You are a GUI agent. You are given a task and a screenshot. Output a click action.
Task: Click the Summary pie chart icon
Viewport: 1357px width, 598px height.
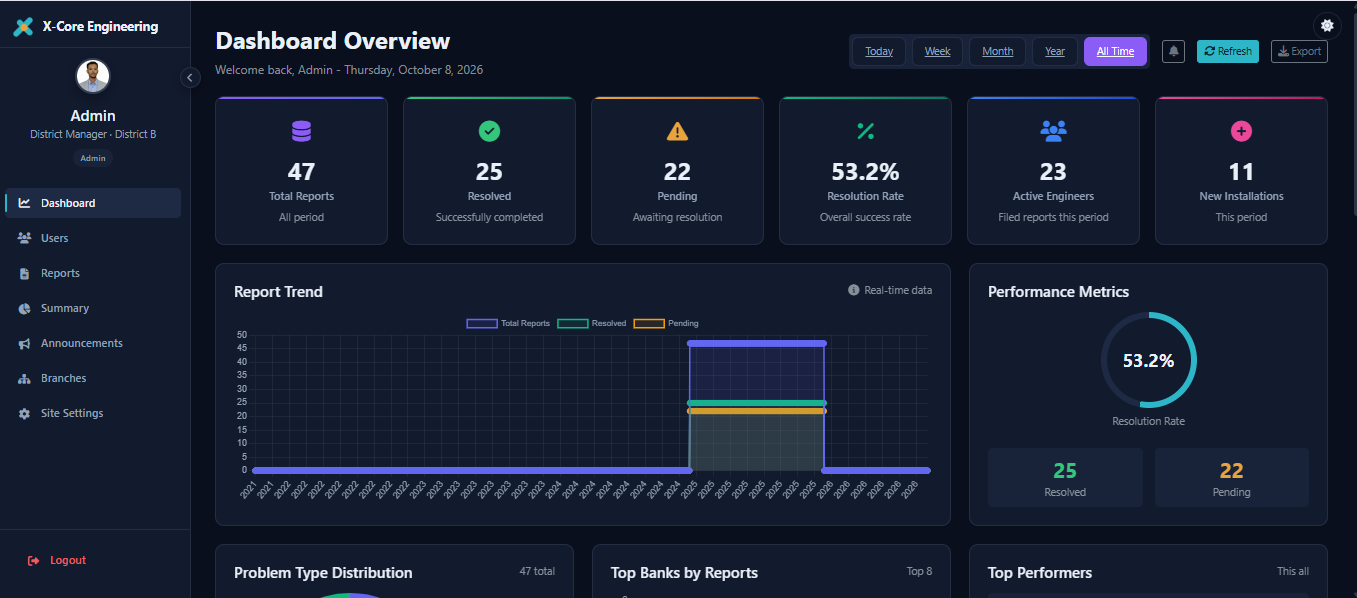(x=24, y=308)
